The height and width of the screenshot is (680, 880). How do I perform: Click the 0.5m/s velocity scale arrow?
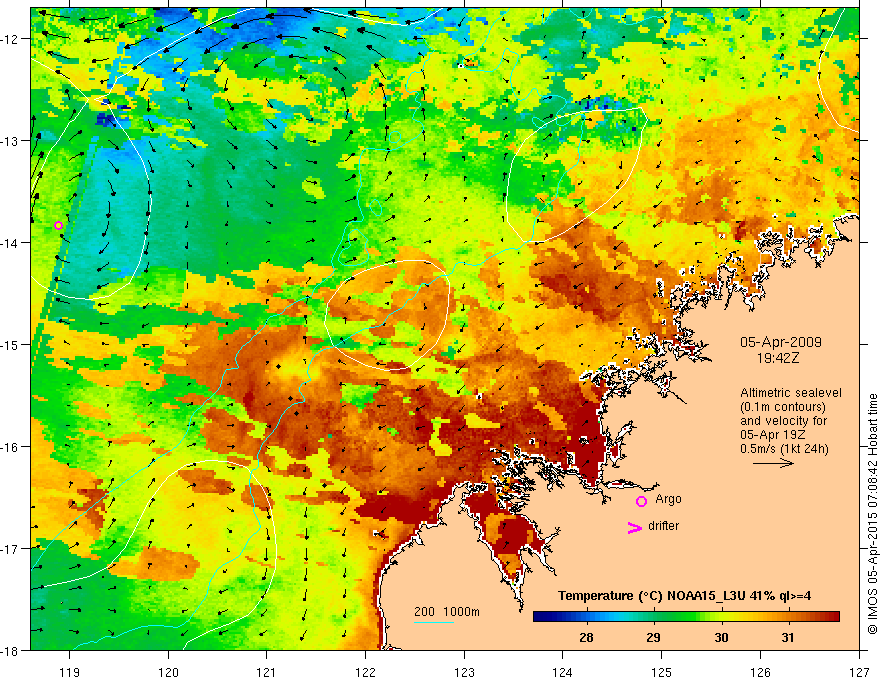[x=773, y=463]
